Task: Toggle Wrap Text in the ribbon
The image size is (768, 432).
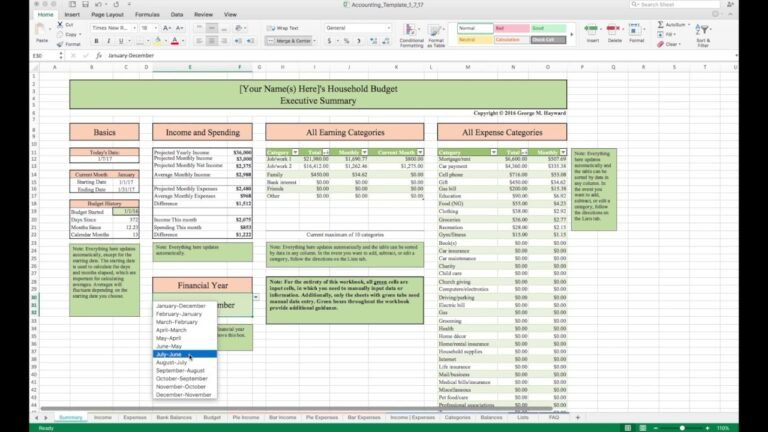Action: (x=283, y=28)
